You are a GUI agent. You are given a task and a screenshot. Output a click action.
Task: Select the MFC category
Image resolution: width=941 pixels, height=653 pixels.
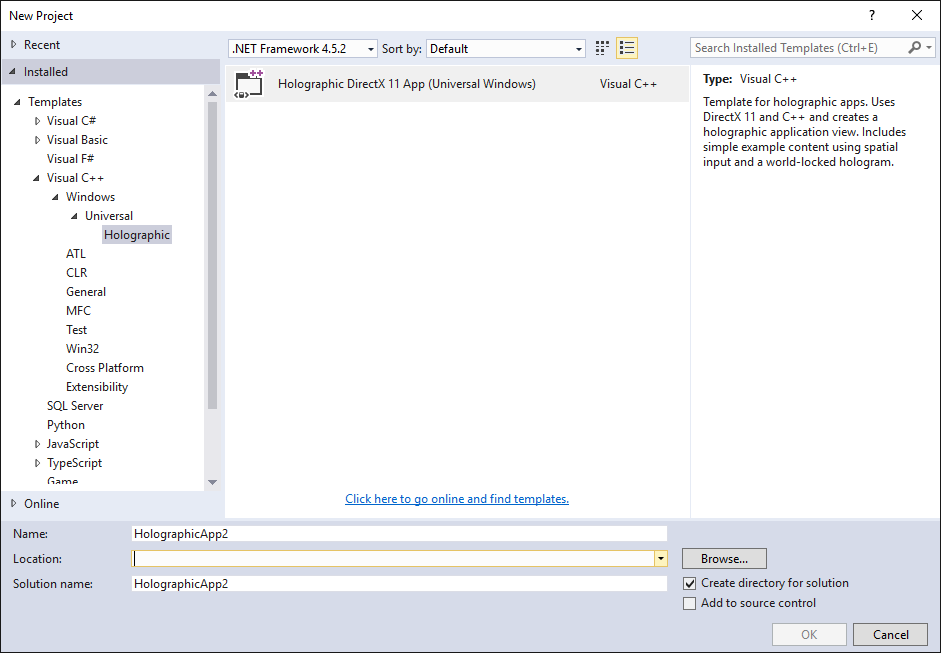[78, 311]
